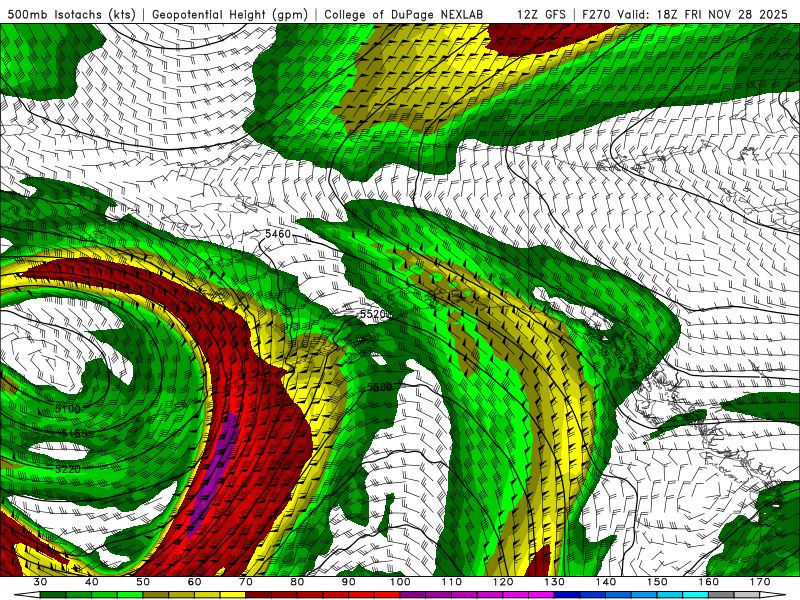Click the 50 value on the color scale

tap(143, 582)
